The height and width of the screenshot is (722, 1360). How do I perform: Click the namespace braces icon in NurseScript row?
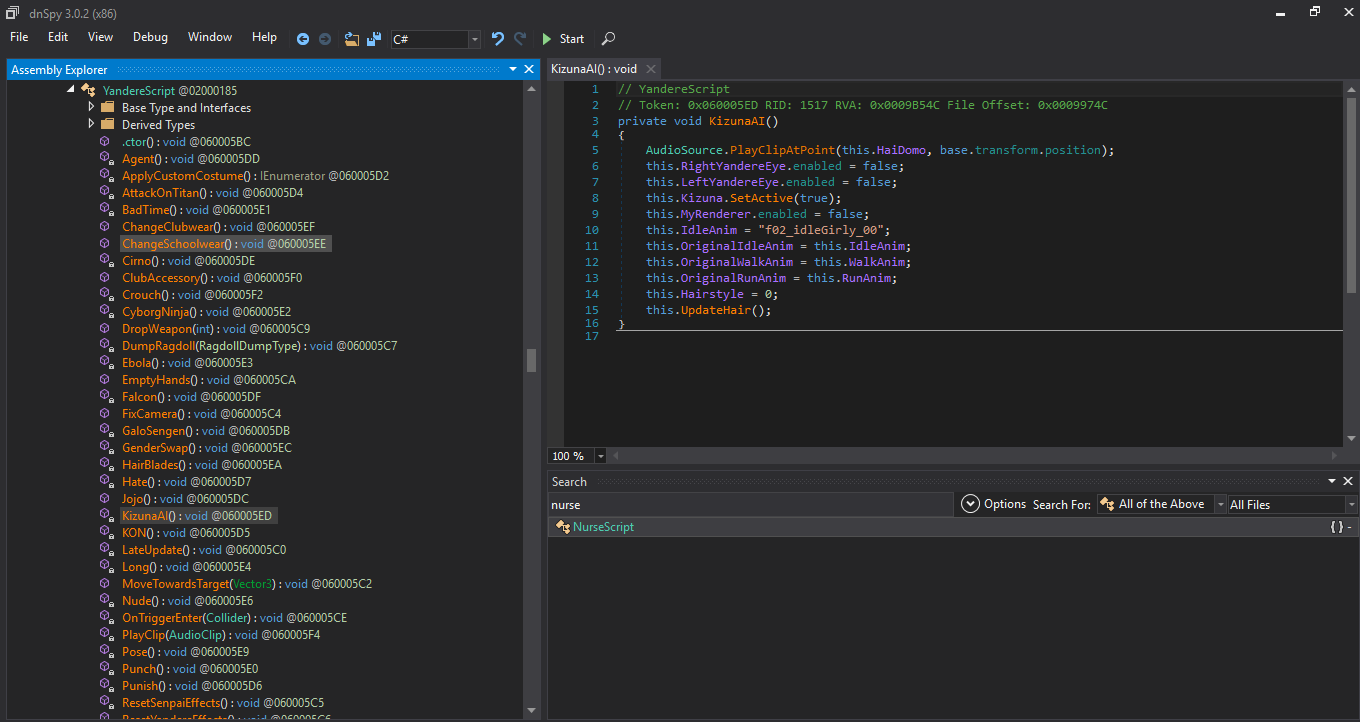(1336, 527)
